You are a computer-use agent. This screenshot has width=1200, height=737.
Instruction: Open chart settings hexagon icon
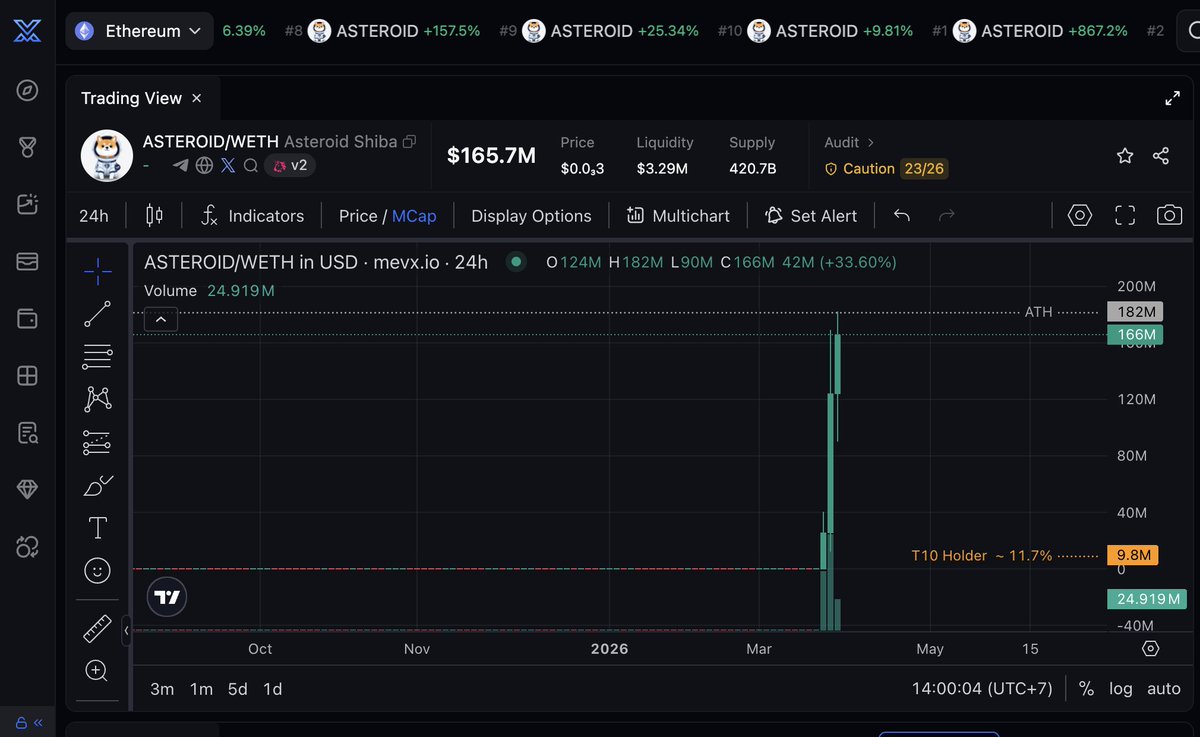(1080, 215)
